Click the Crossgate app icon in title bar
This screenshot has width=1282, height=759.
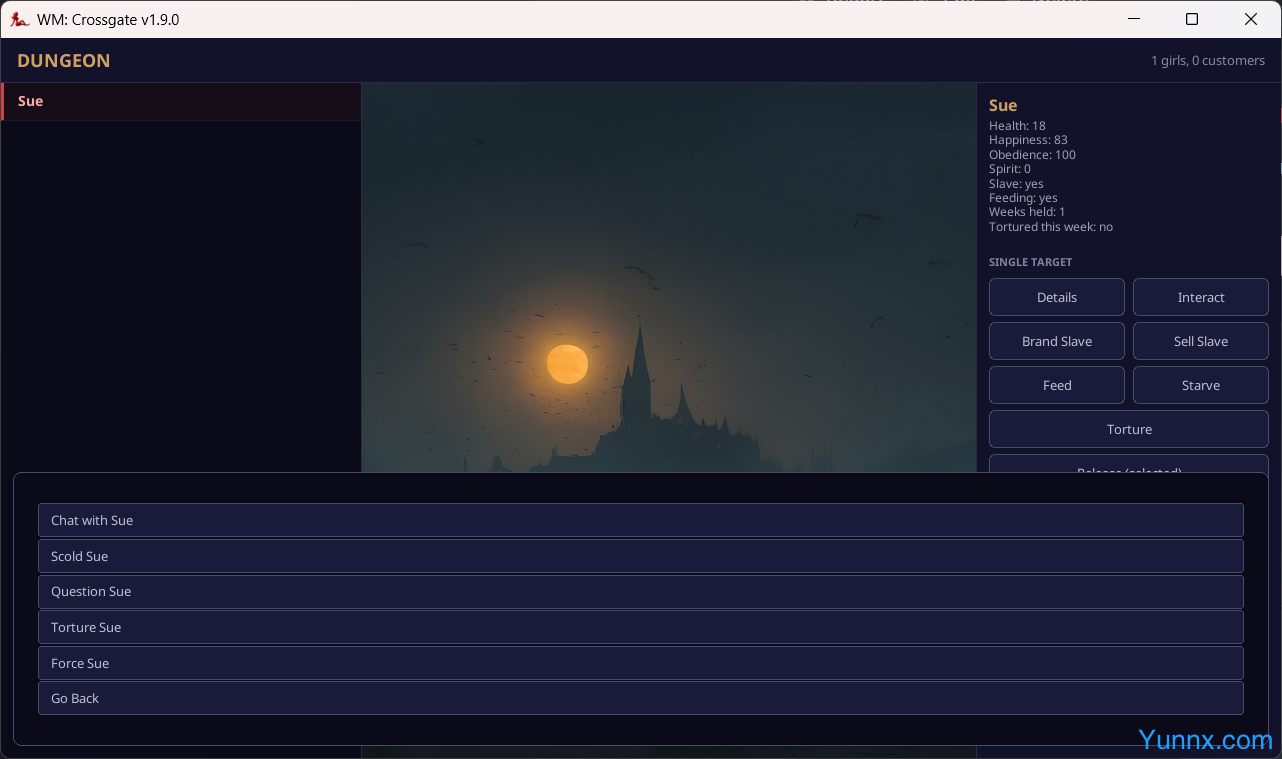pos(19,19)
